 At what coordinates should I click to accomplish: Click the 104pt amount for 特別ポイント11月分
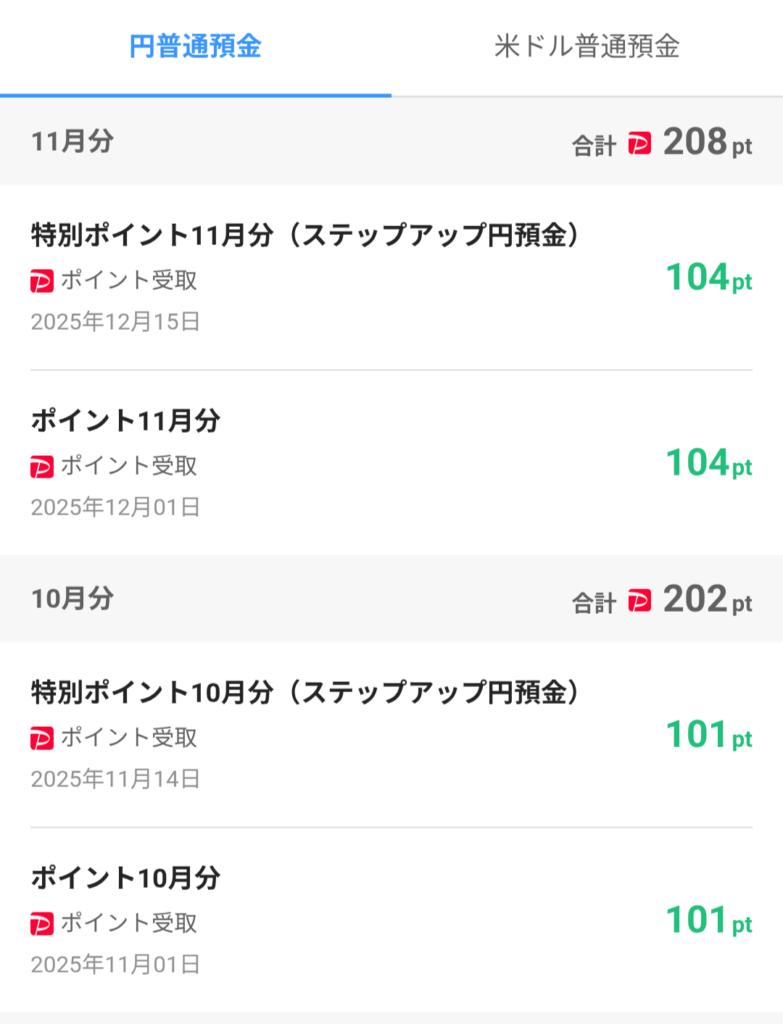(x=708, y=278)
